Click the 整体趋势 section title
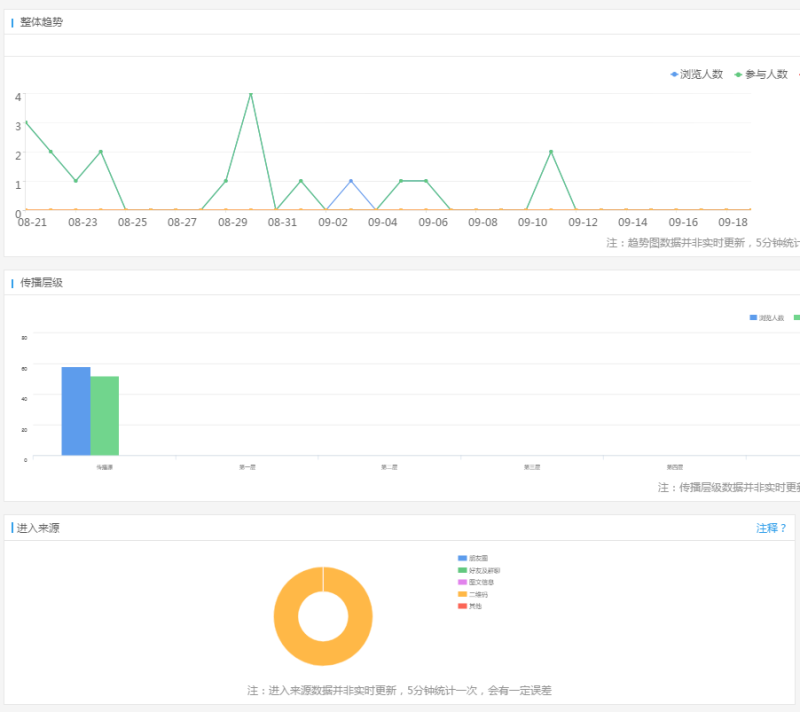Screen dimensions: 800x712 (x=41, y=22)
